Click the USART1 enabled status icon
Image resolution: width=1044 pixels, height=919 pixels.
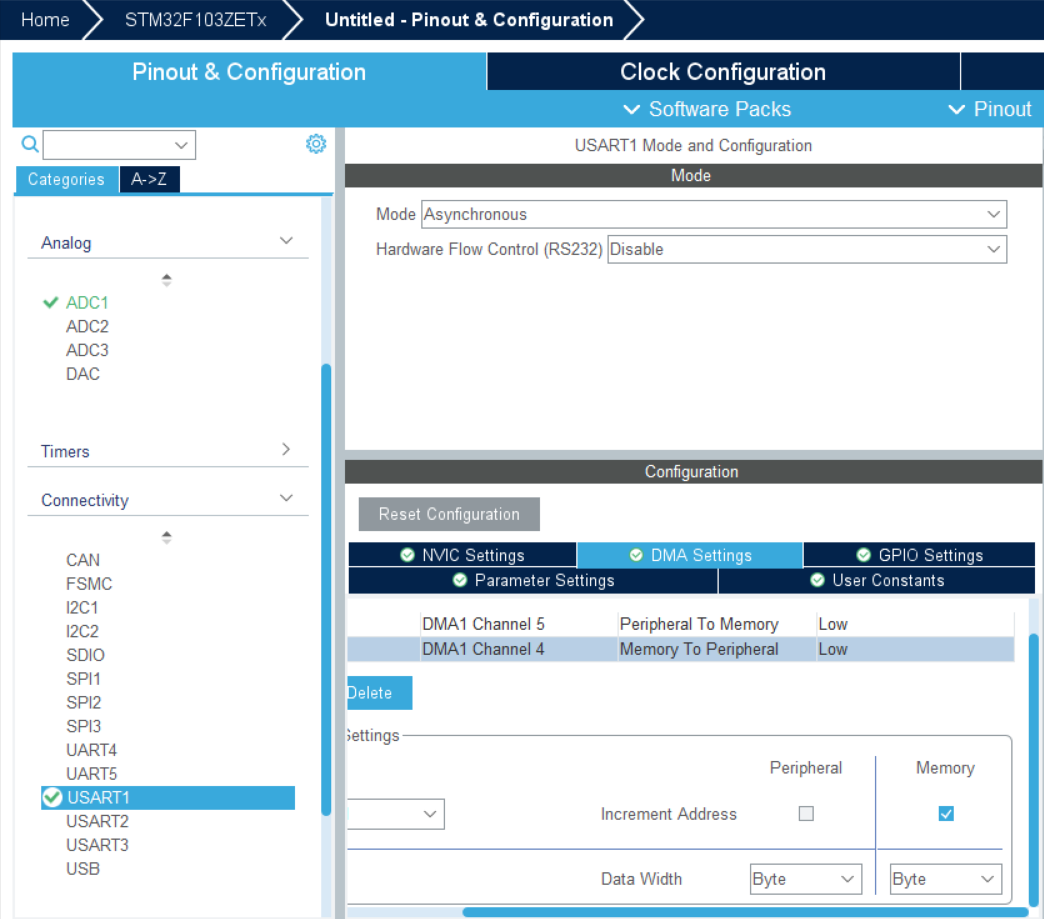[x=52, y=797]
